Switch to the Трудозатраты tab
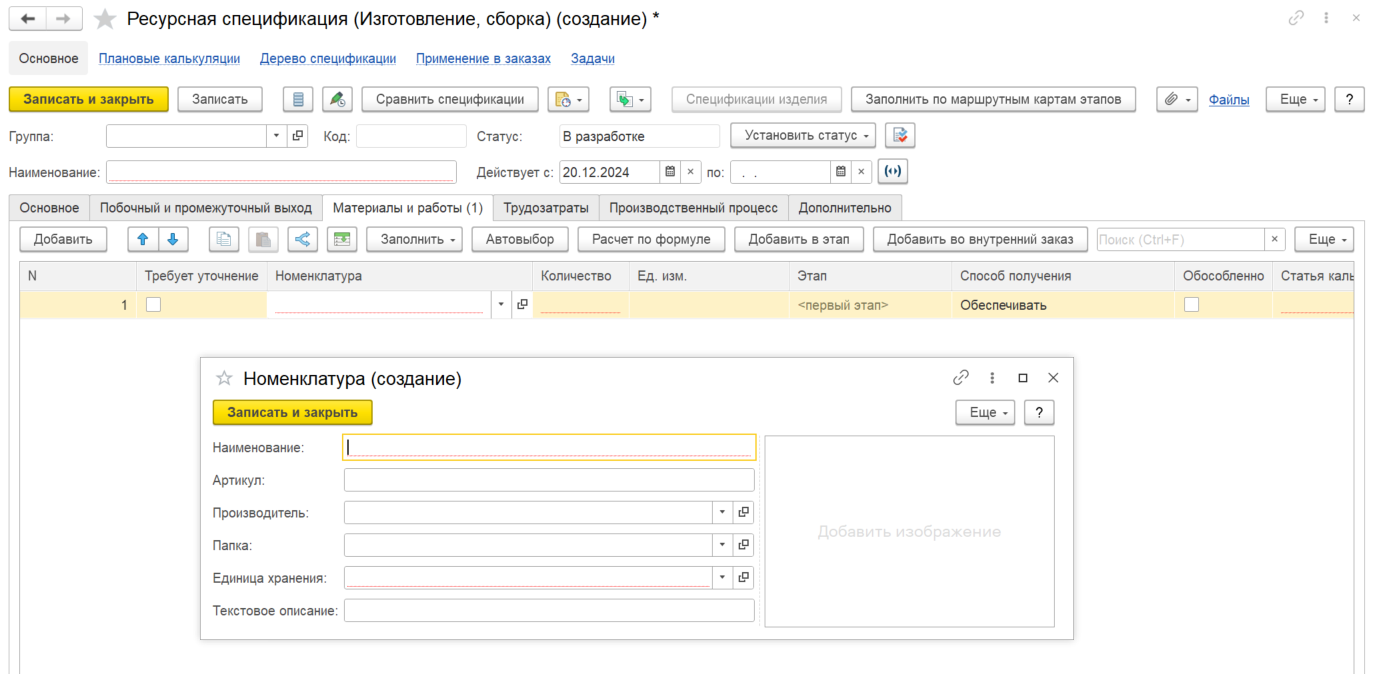Image resolution: width=1375 pixels, height=674 pixels. (x=546, y=208)
